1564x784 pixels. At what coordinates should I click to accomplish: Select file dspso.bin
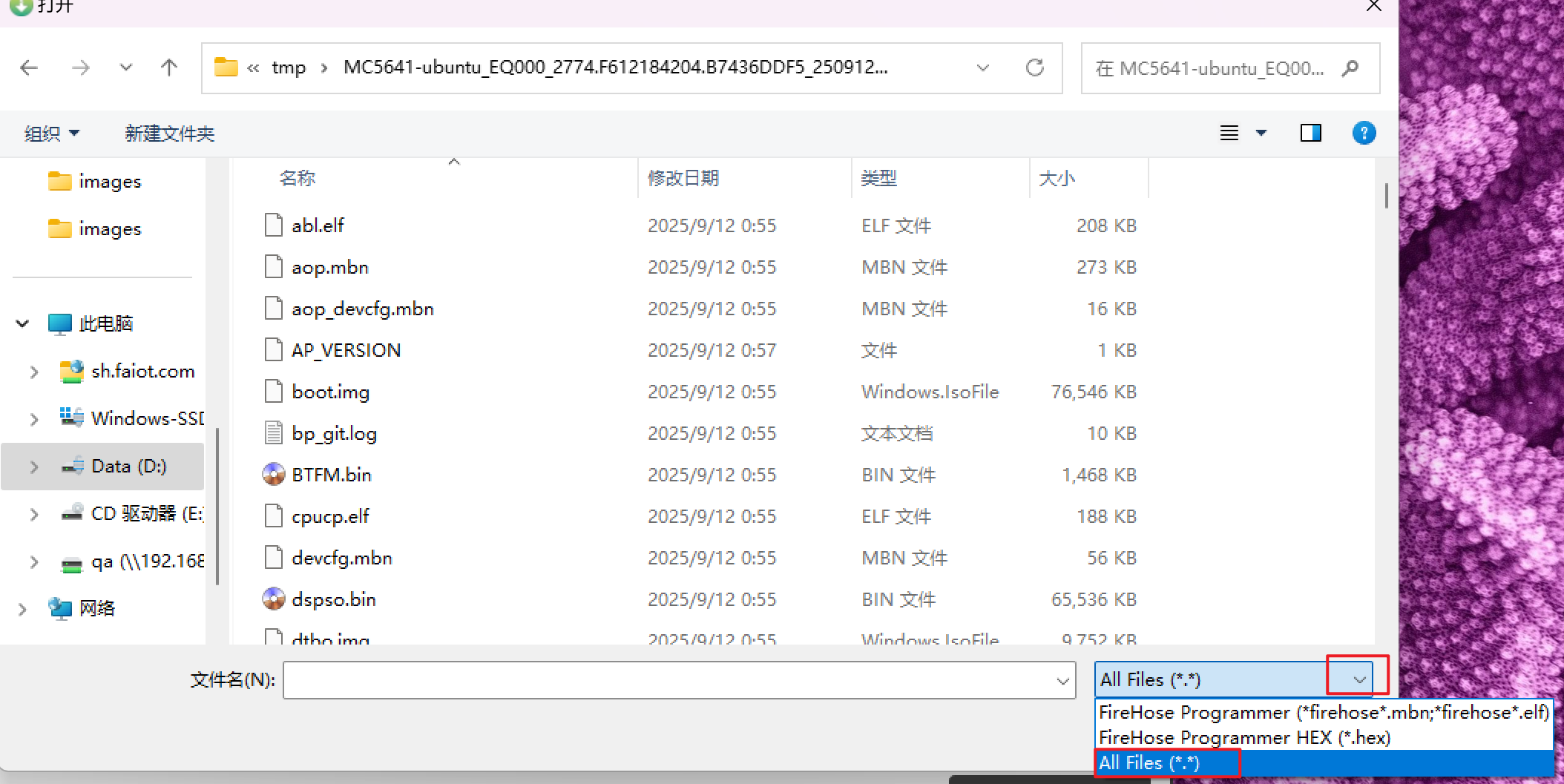334,599
